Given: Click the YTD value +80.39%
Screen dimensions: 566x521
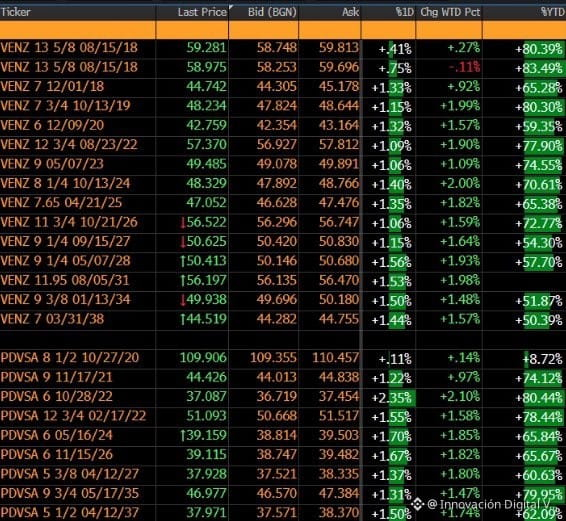Looking at the screenshot, I should pos(539,48).
